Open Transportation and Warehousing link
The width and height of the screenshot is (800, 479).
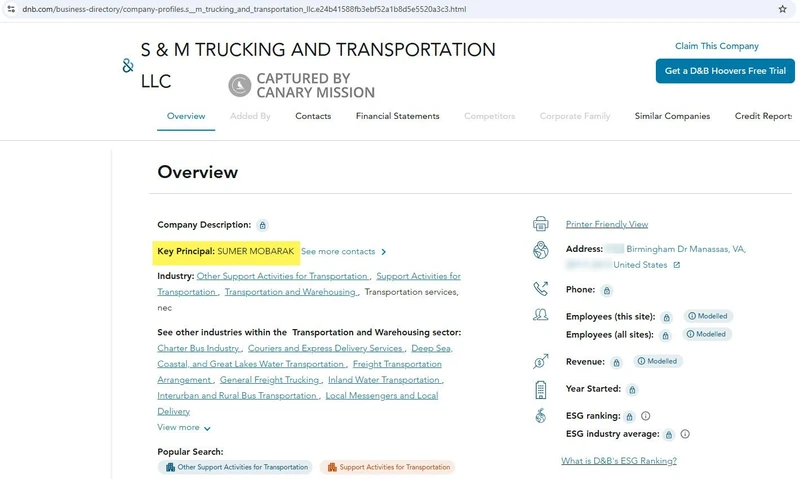pos(290,292)
